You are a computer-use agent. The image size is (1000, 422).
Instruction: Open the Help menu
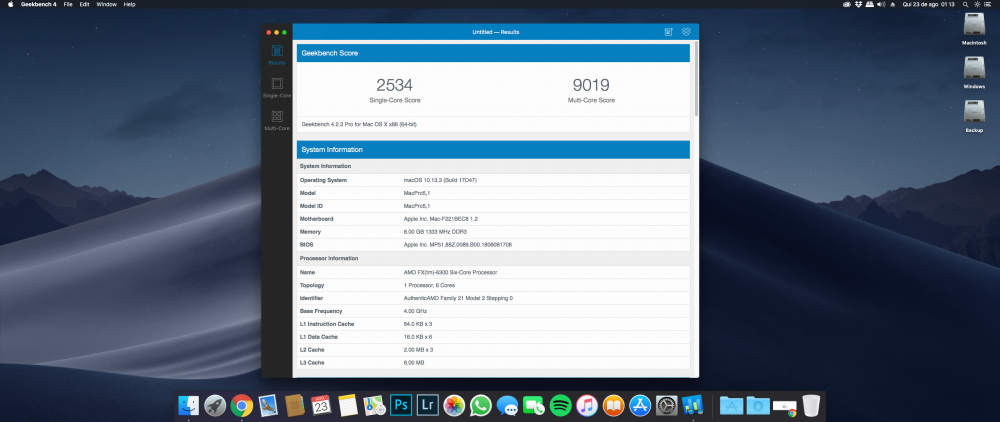129,4
